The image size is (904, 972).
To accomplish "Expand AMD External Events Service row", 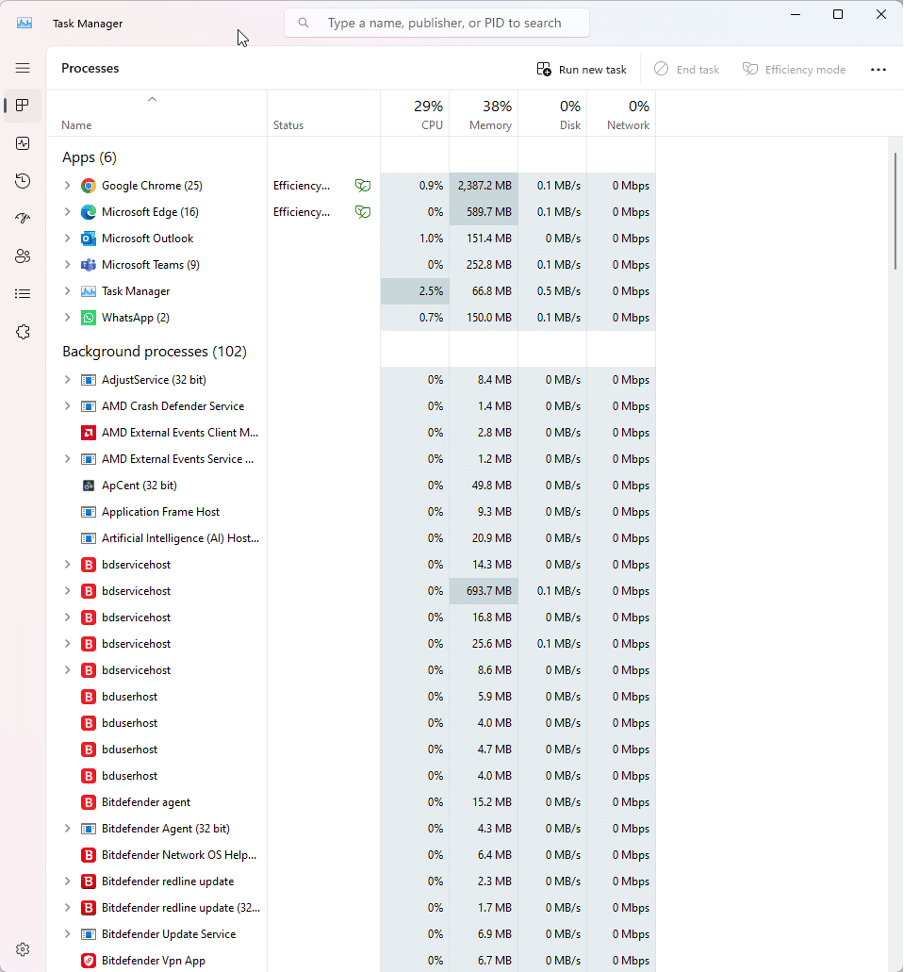I will 67,459.
